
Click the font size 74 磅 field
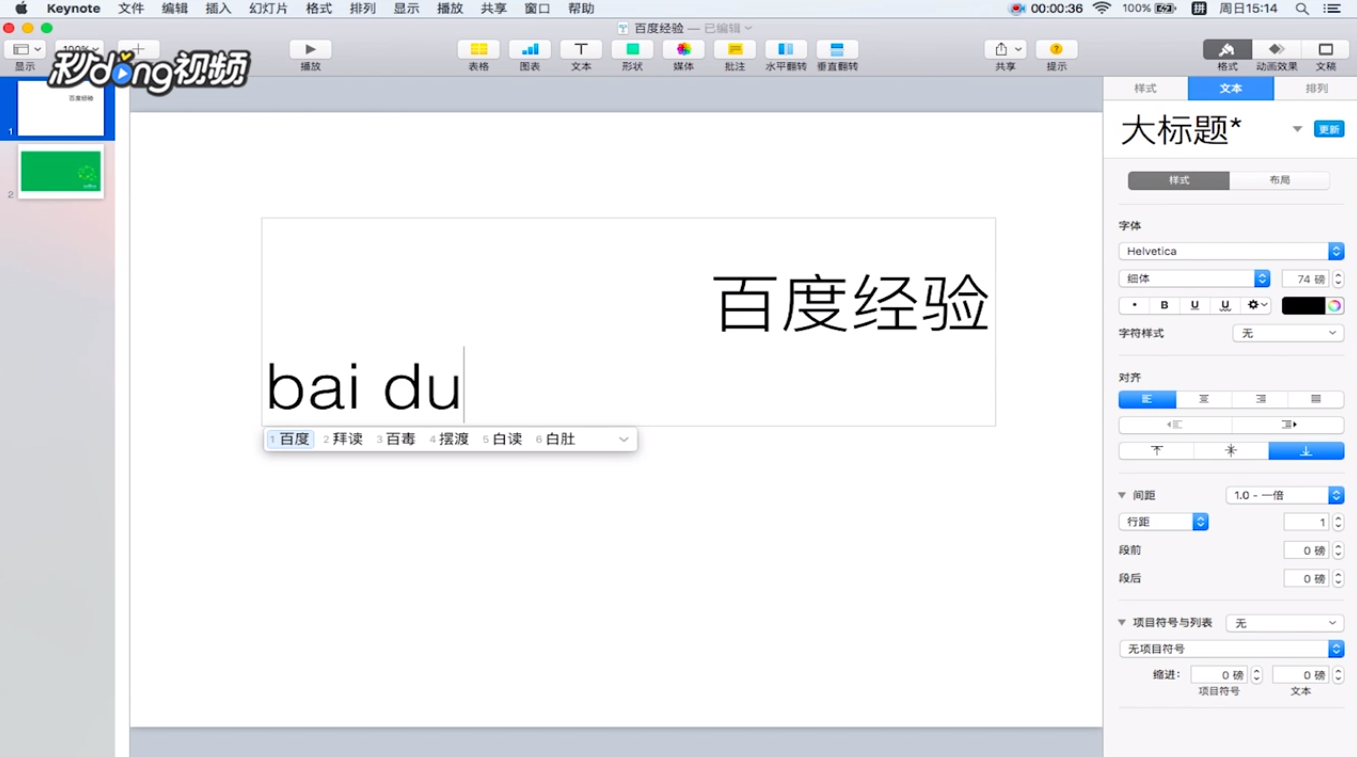coord(1305,279)
